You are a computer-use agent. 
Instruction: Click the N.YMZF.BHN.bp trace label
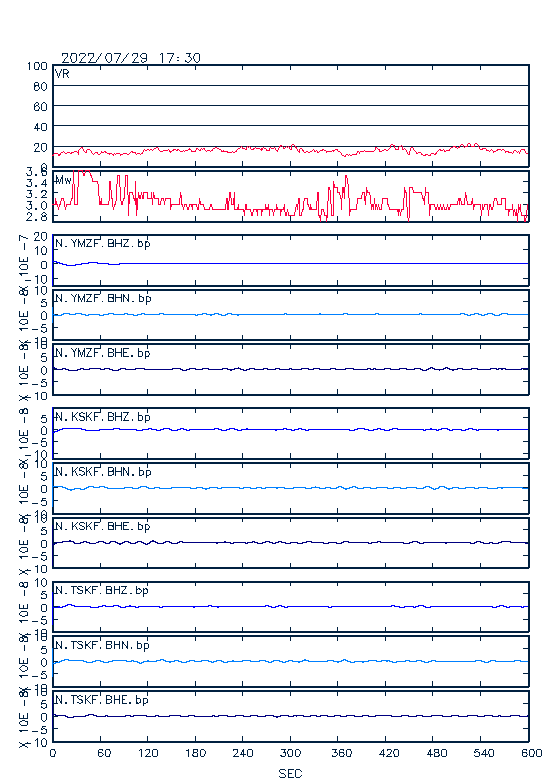click(103, 298)
